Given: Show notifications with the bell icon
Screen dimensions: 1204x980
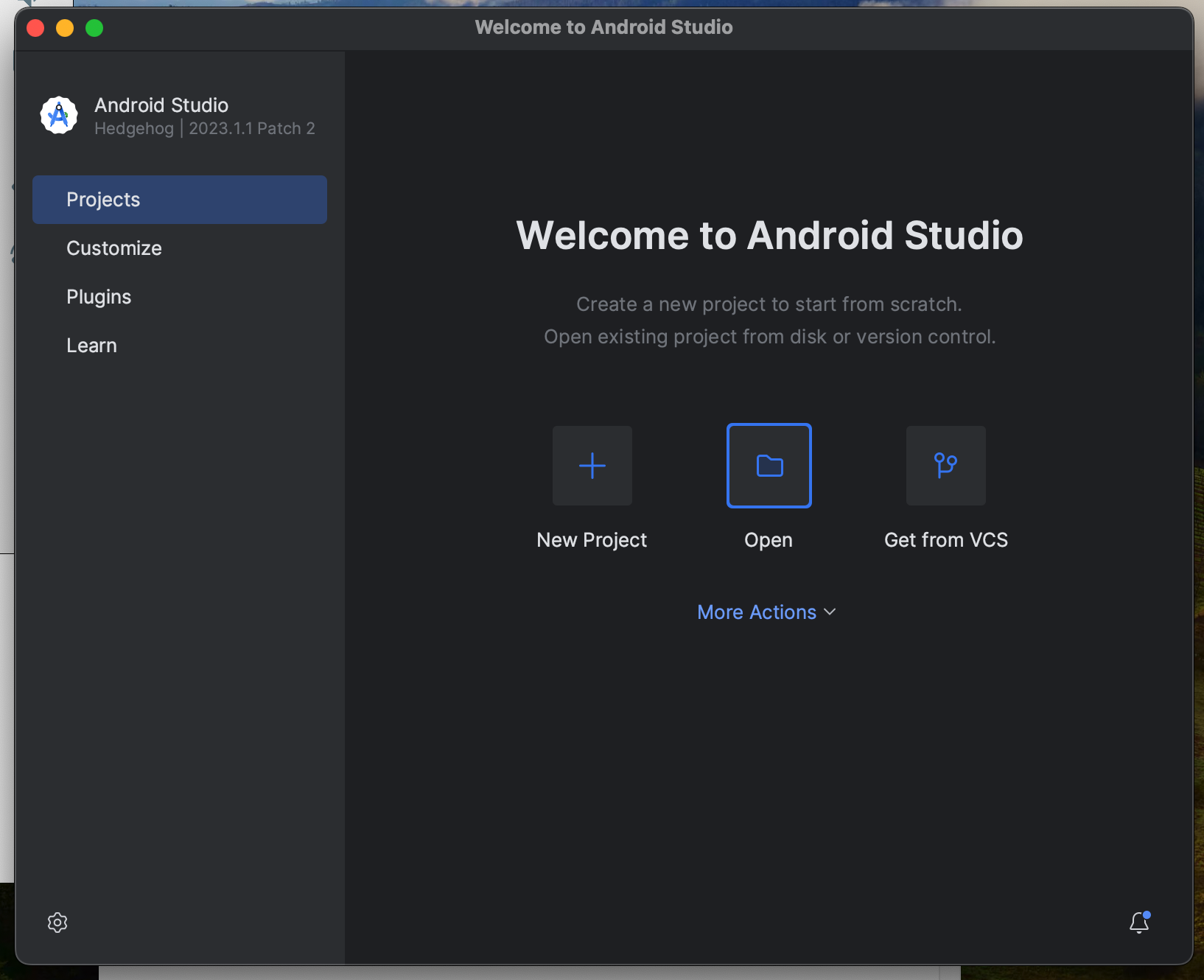Looking at the screenshot, I should [x=1139, y=923].
